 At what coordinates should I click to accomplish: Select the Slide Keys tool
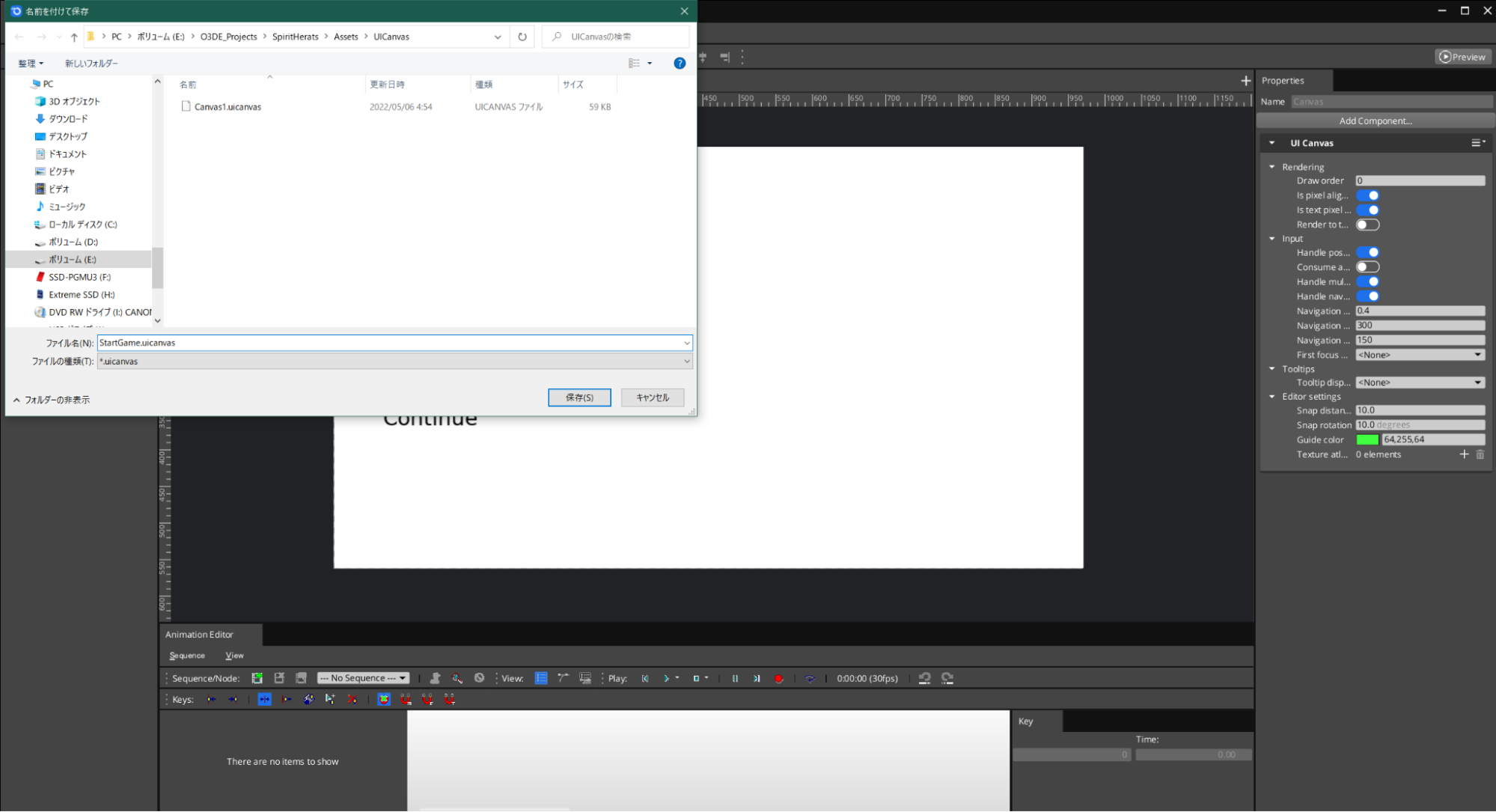pos(287,699)
